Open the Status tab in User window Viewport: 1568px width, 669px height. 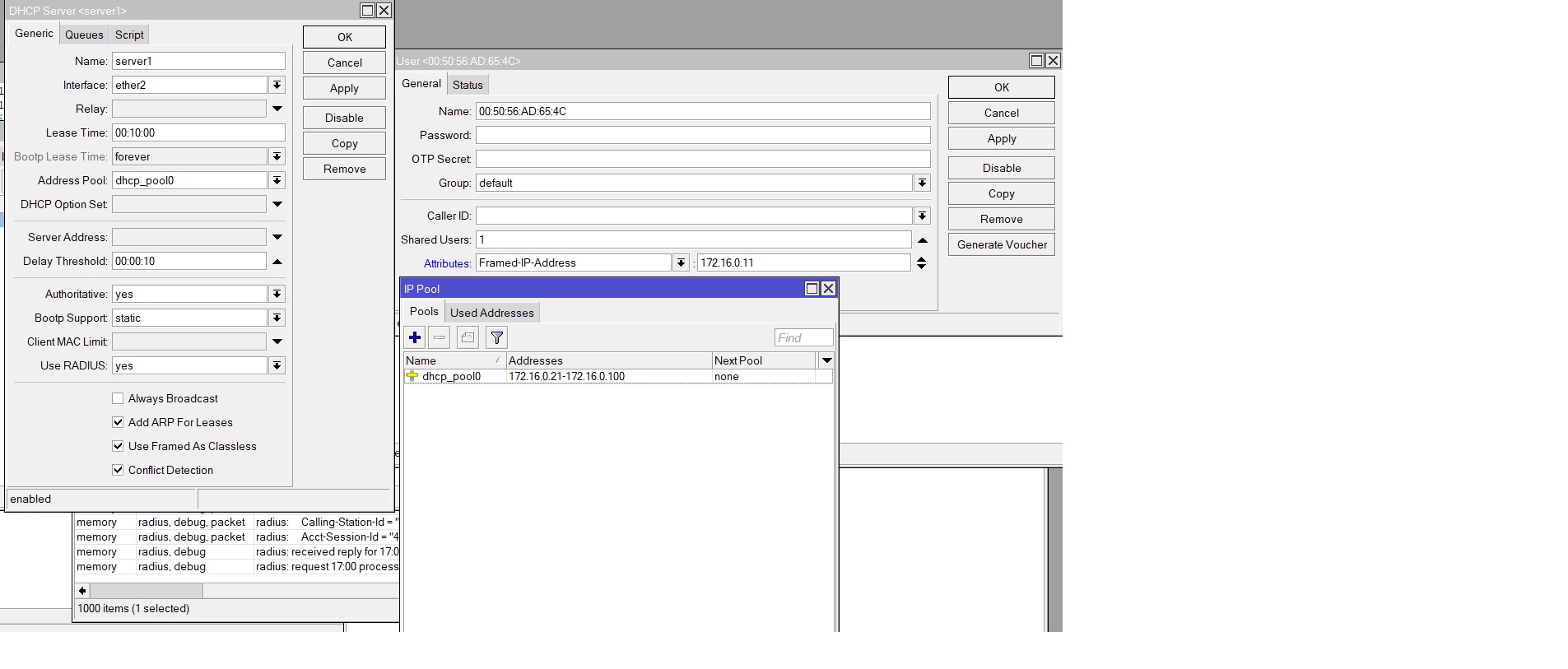coord(468,85)
